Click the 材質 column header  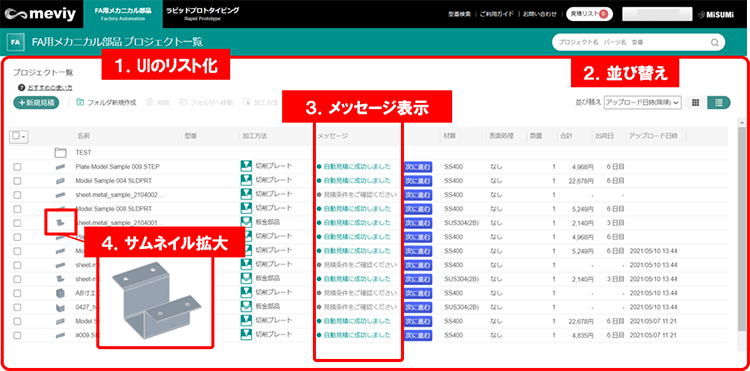point(450,136)
